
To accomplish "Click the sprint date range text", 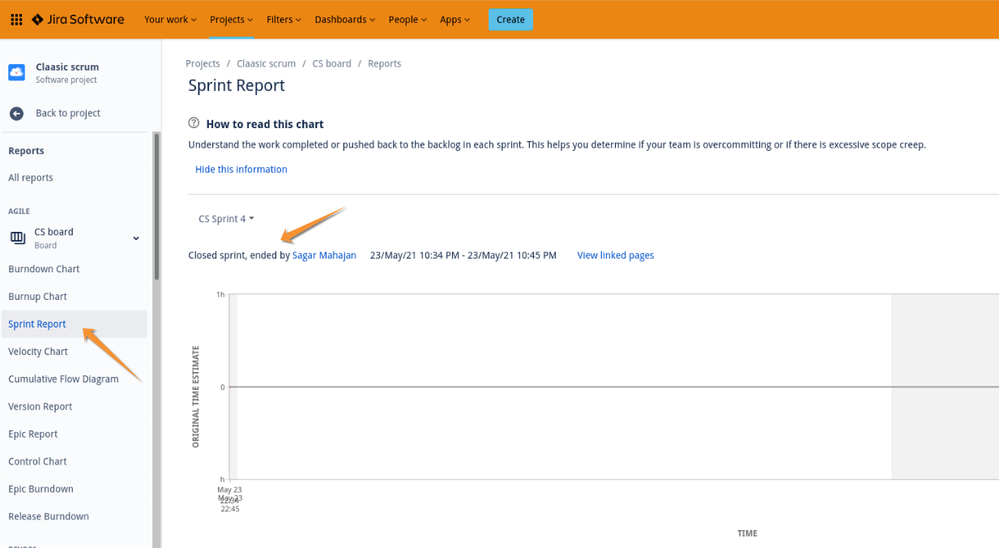I will pyautogui.click(x=463, y=255).
